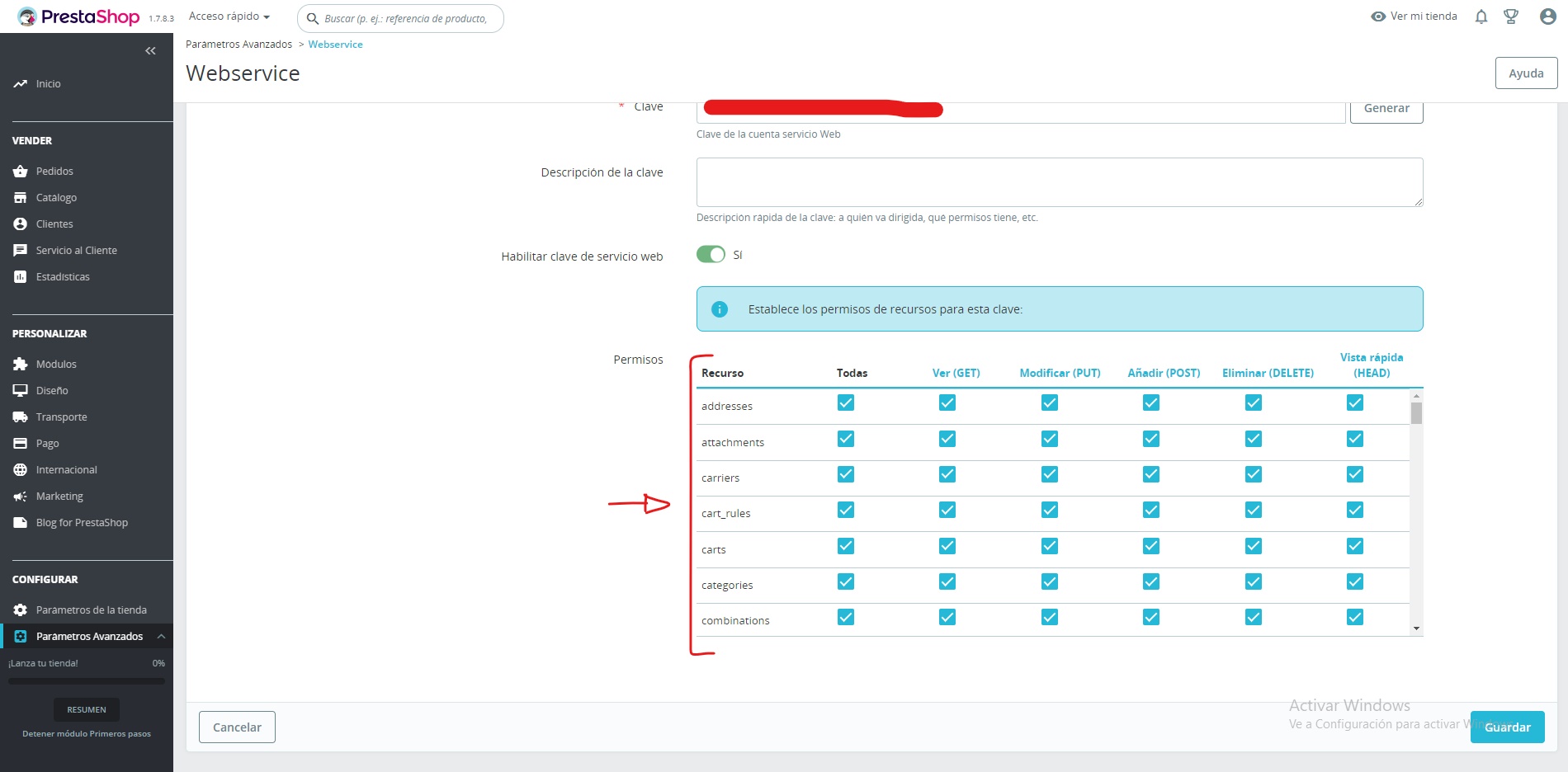Collapse the Parametros Avanzados menu chevron
This screenshot has width=1568, height=772.
click(x=161, y=637)
